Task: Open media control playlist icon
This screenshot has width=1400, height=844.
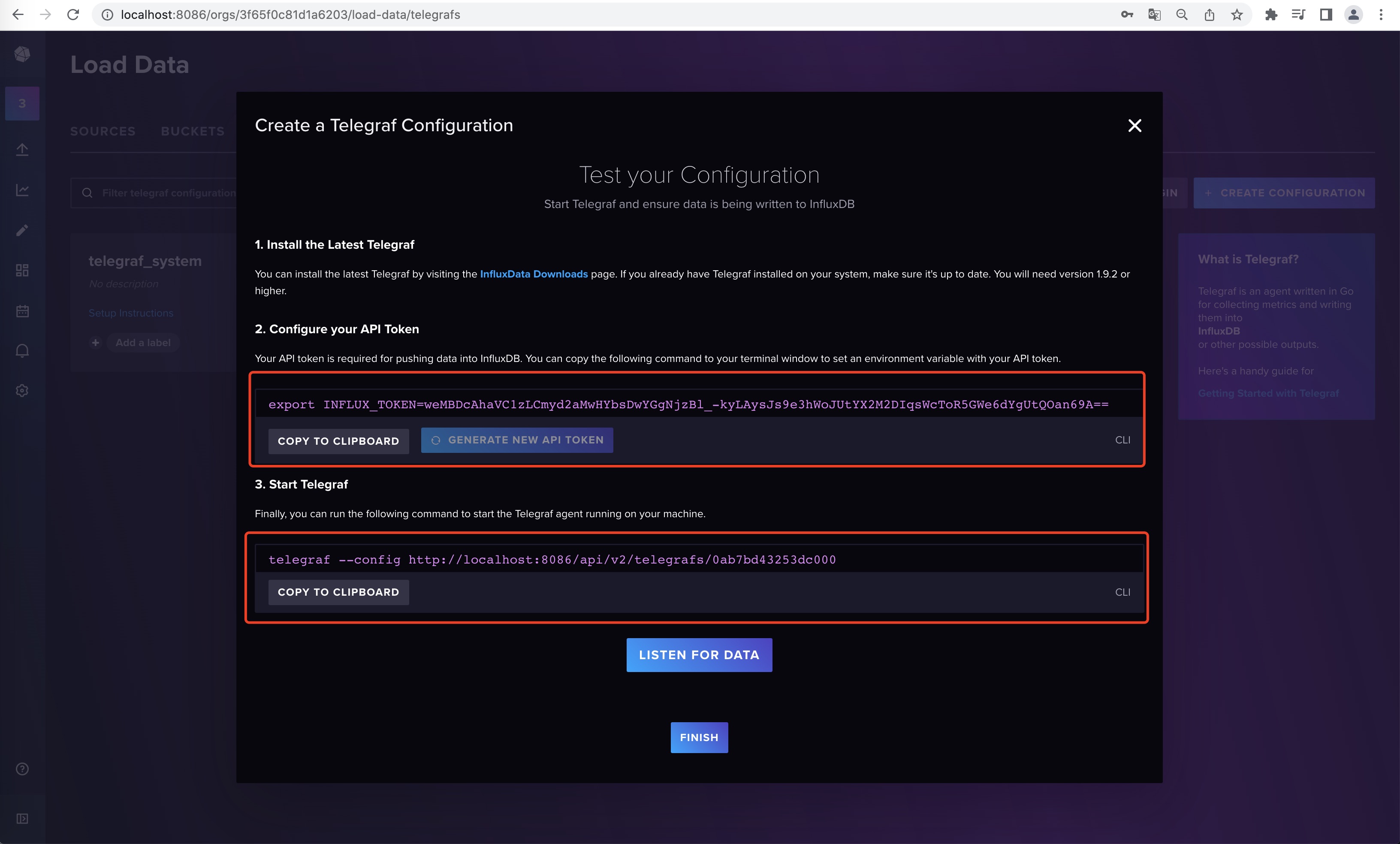Action: click(x=1298, y=15)
